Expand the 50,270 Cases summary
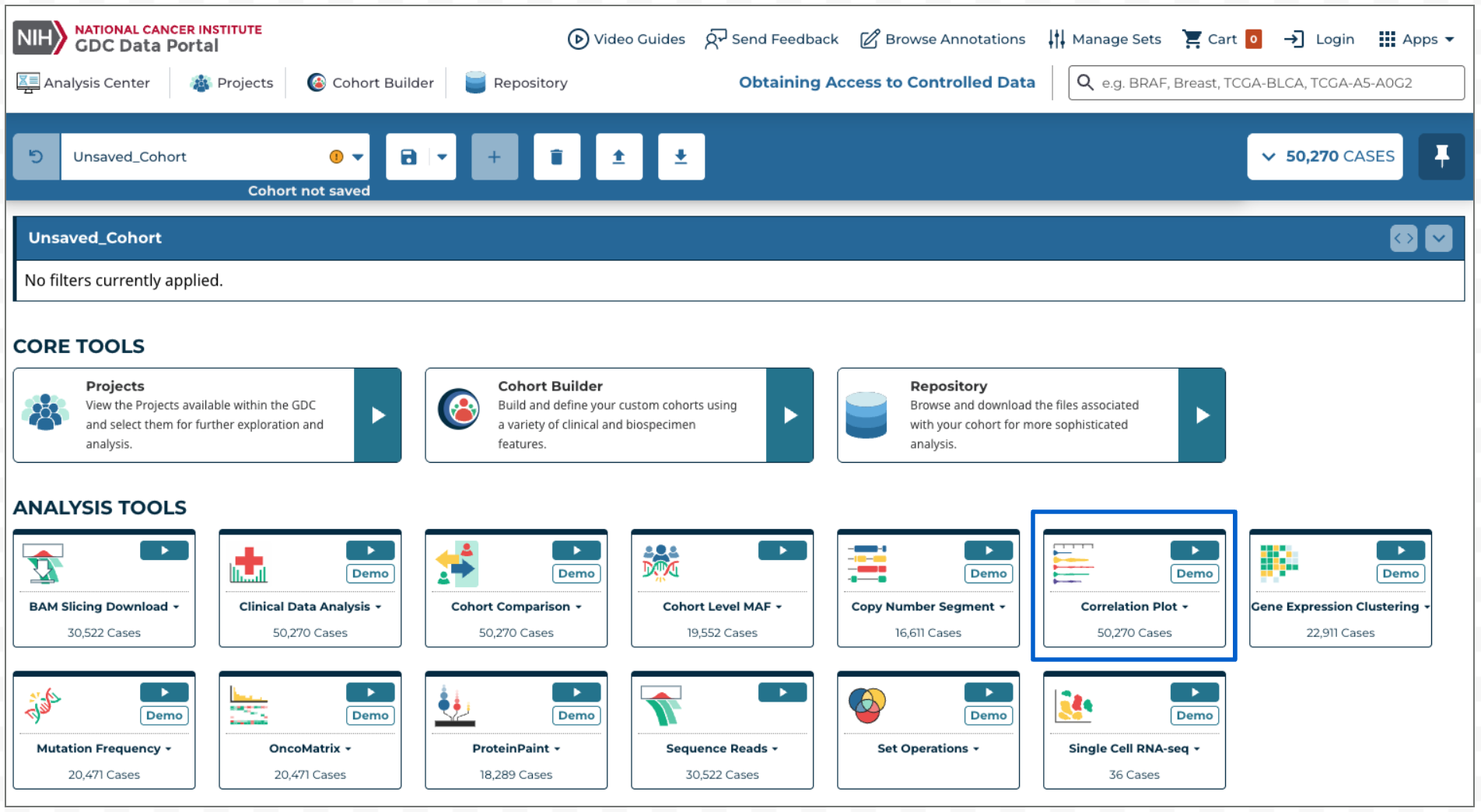1481x812 pixels. tap(1325, 156)
